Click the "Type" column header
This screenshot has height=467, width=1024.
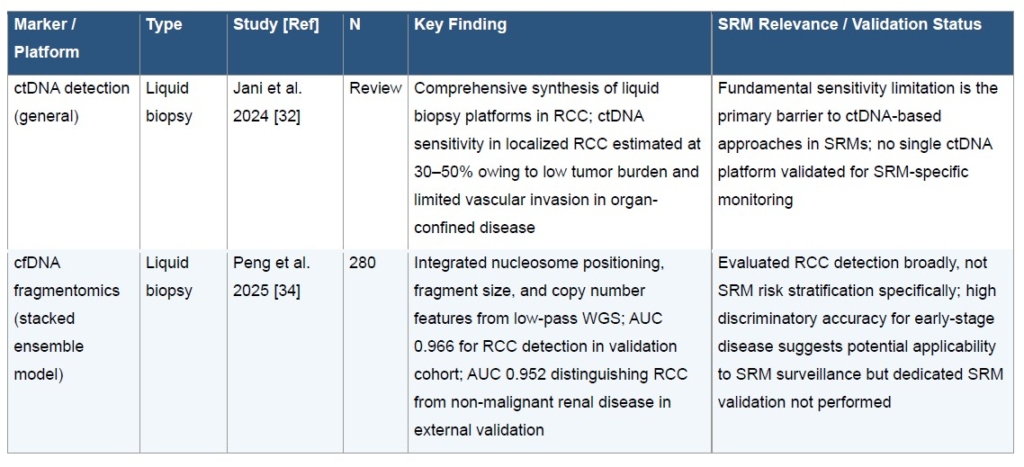click(164, 25)
